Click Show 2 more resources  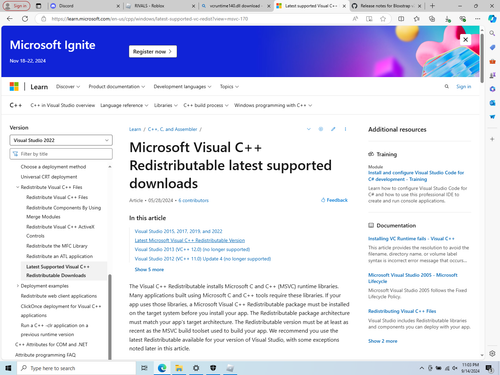(383, 341)
